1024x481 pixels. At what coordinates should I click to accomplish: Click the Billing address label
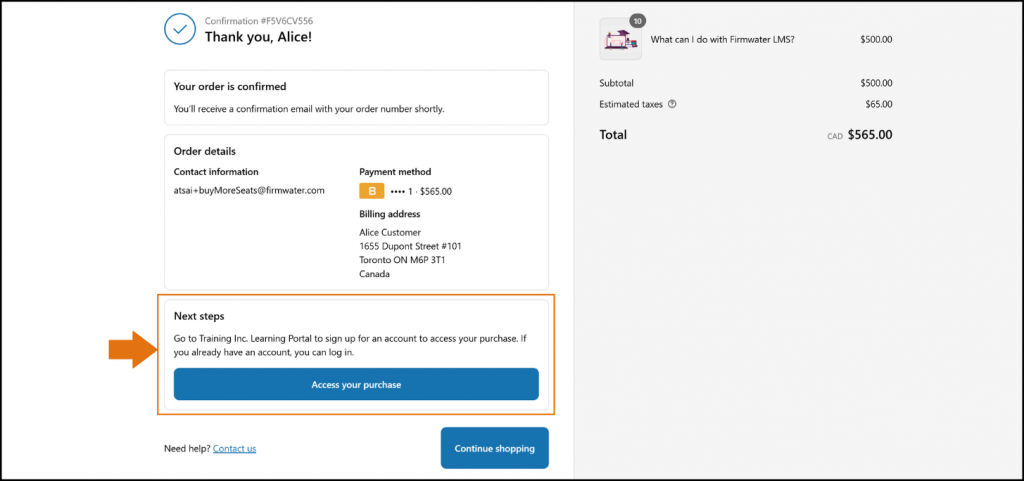pyautogui.click(x=390, y=214)
